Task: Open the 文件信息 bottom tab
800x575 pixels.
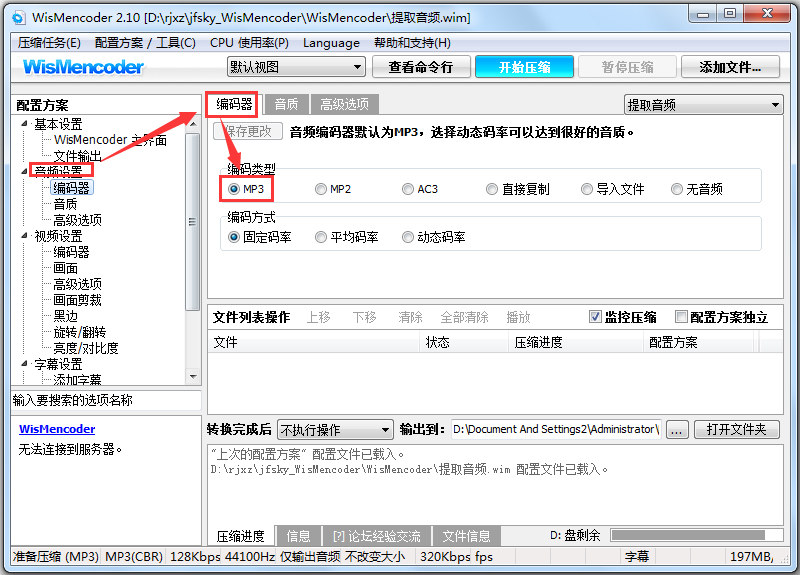Action: [x=466, y=536]
